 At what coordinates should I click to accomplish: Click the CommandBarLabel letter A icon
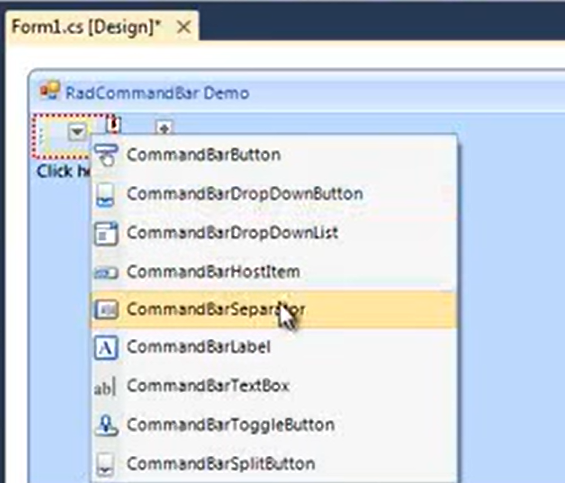[x=106, y=347]
